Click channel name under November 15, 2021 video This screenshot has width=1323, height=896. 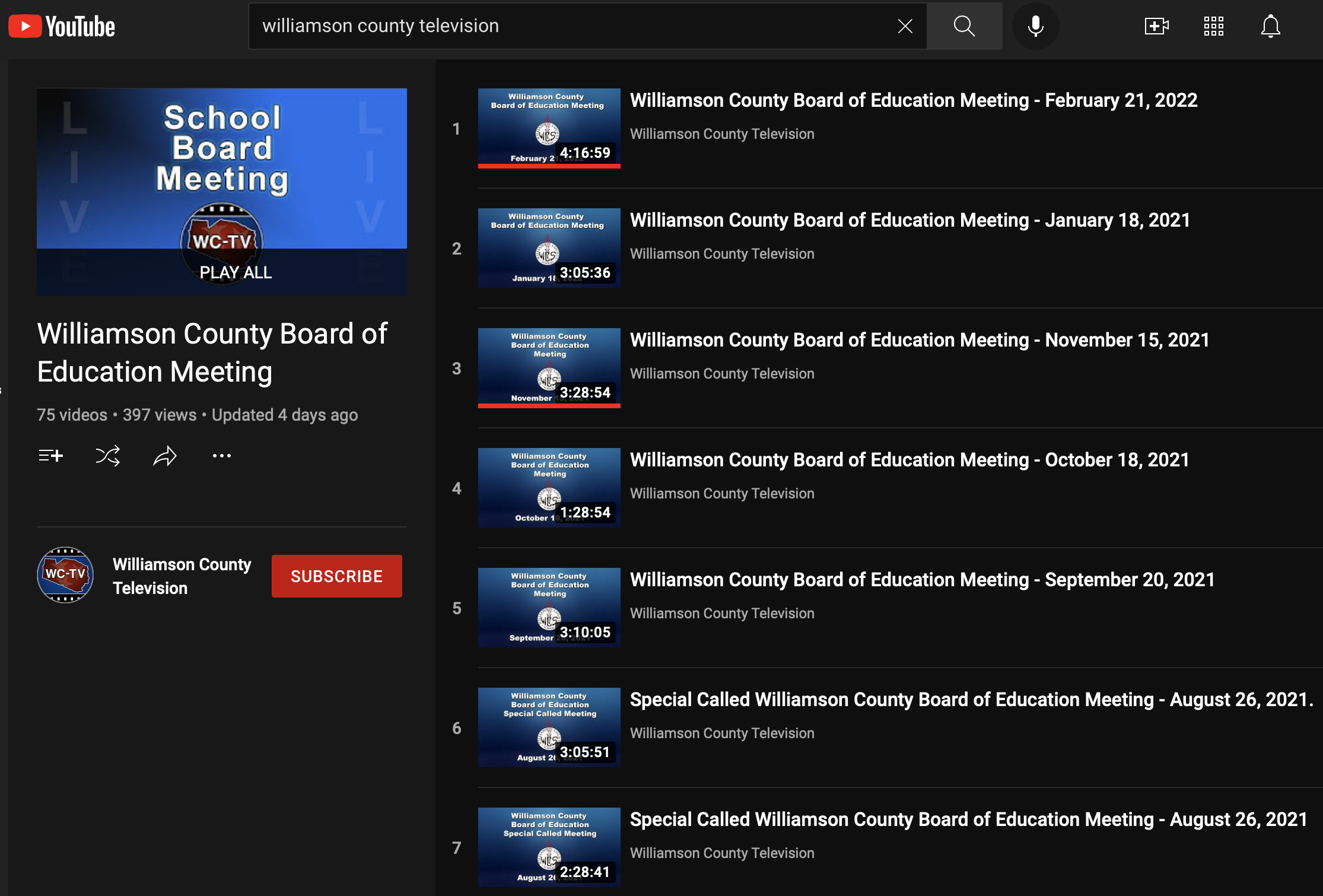tap(722, 374)
